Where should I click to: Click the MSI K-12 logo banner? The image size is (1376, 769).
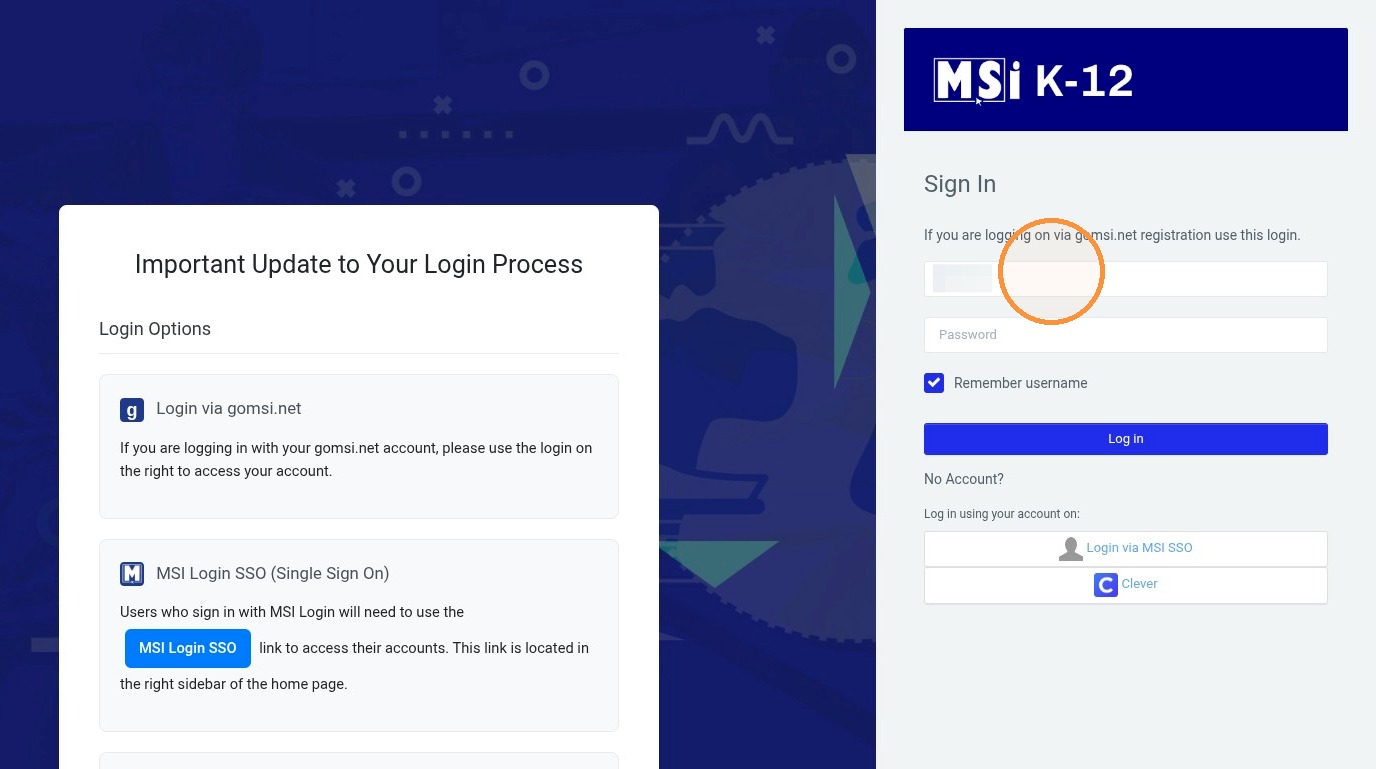[x=1126, y=80]
